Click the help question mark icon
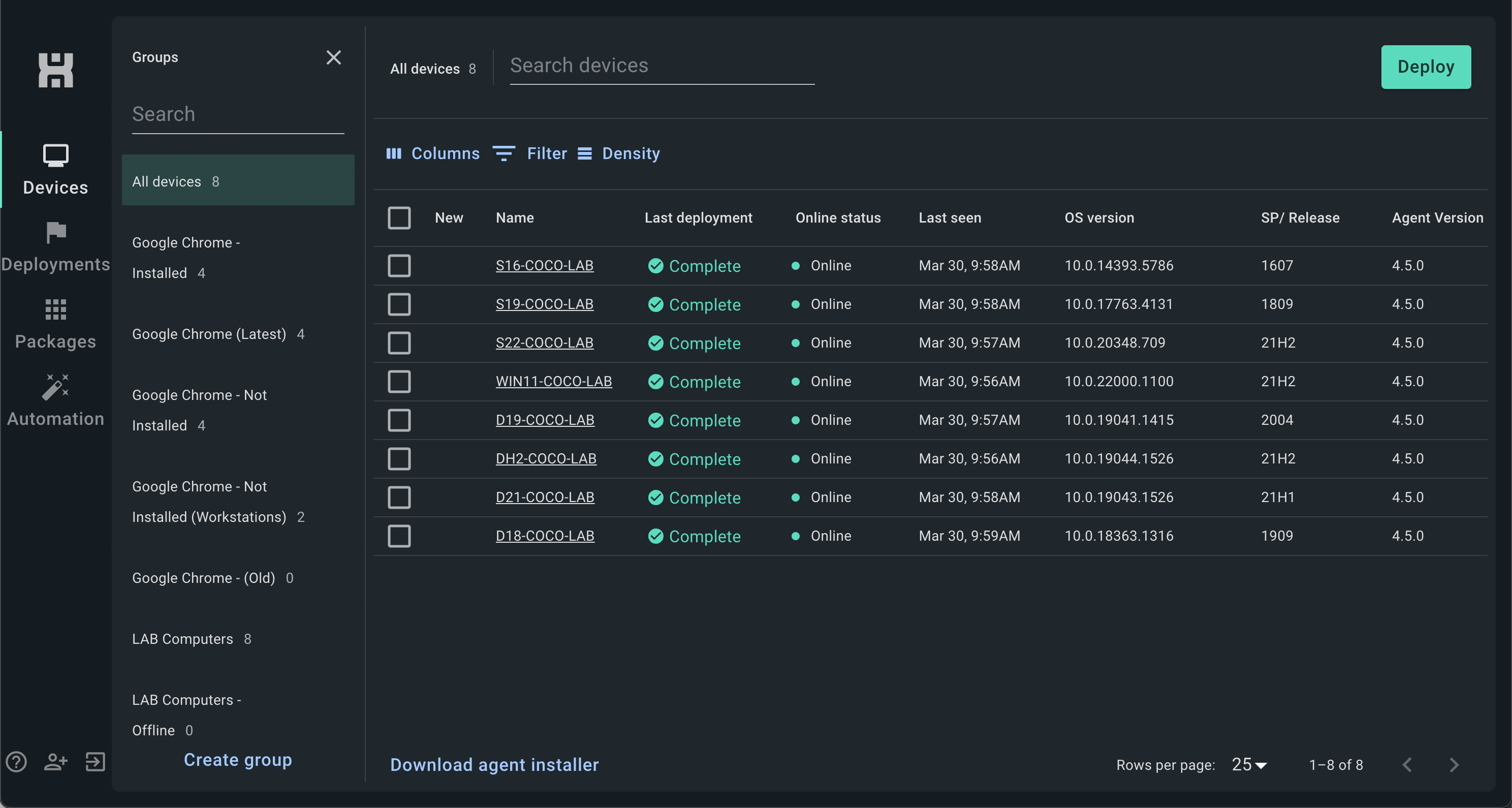The image size is (1512, 808). click(x=16, y=762)
